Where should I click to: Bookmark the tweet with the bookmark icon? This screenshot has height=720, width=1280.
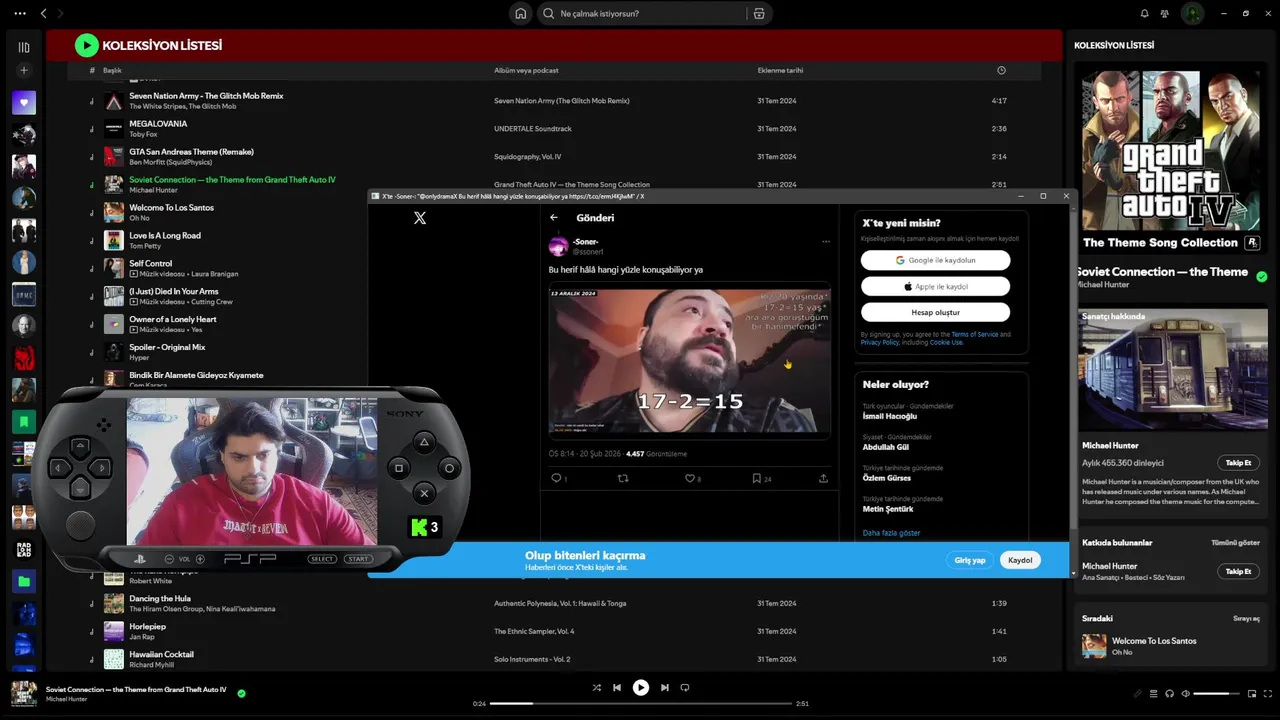(757, 479)
